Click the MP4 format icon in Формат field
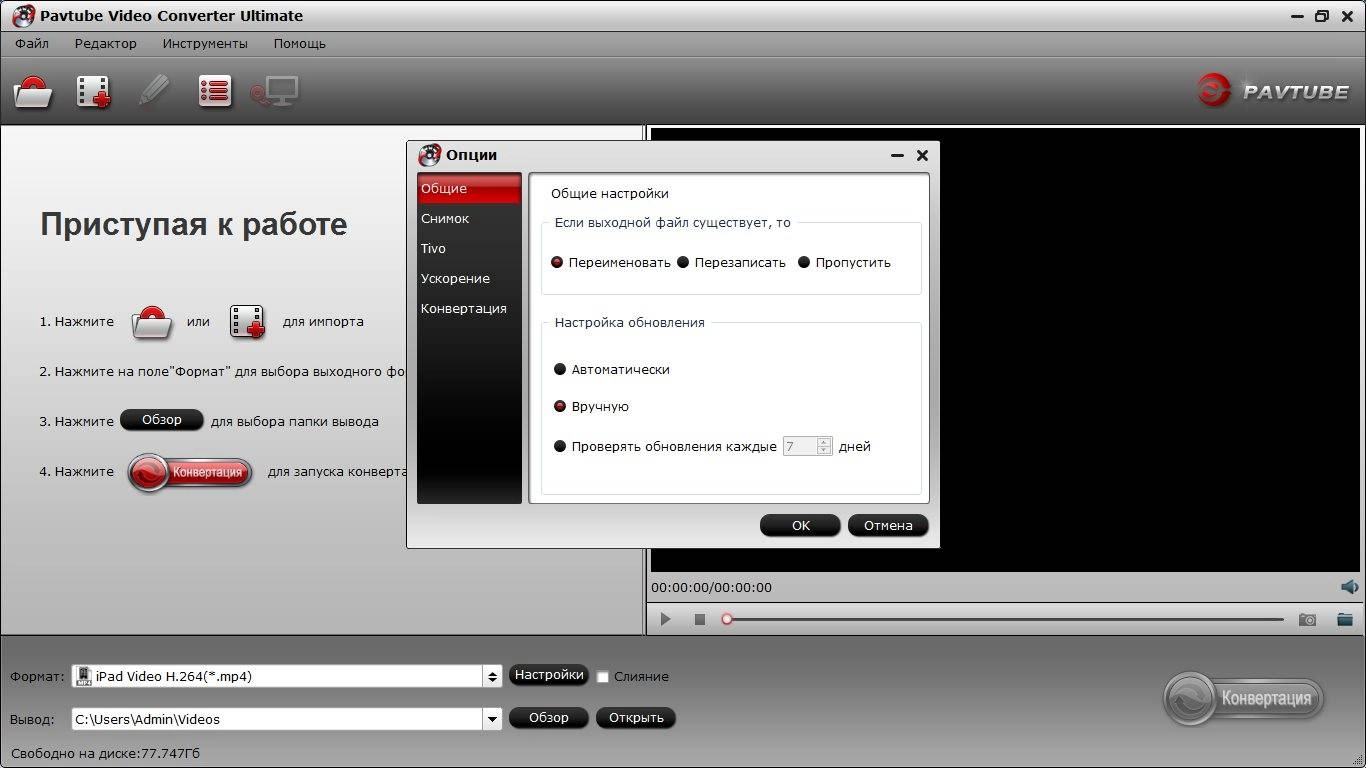The image size is (1366, 768). pyautogui.click(x=84, y=677)
